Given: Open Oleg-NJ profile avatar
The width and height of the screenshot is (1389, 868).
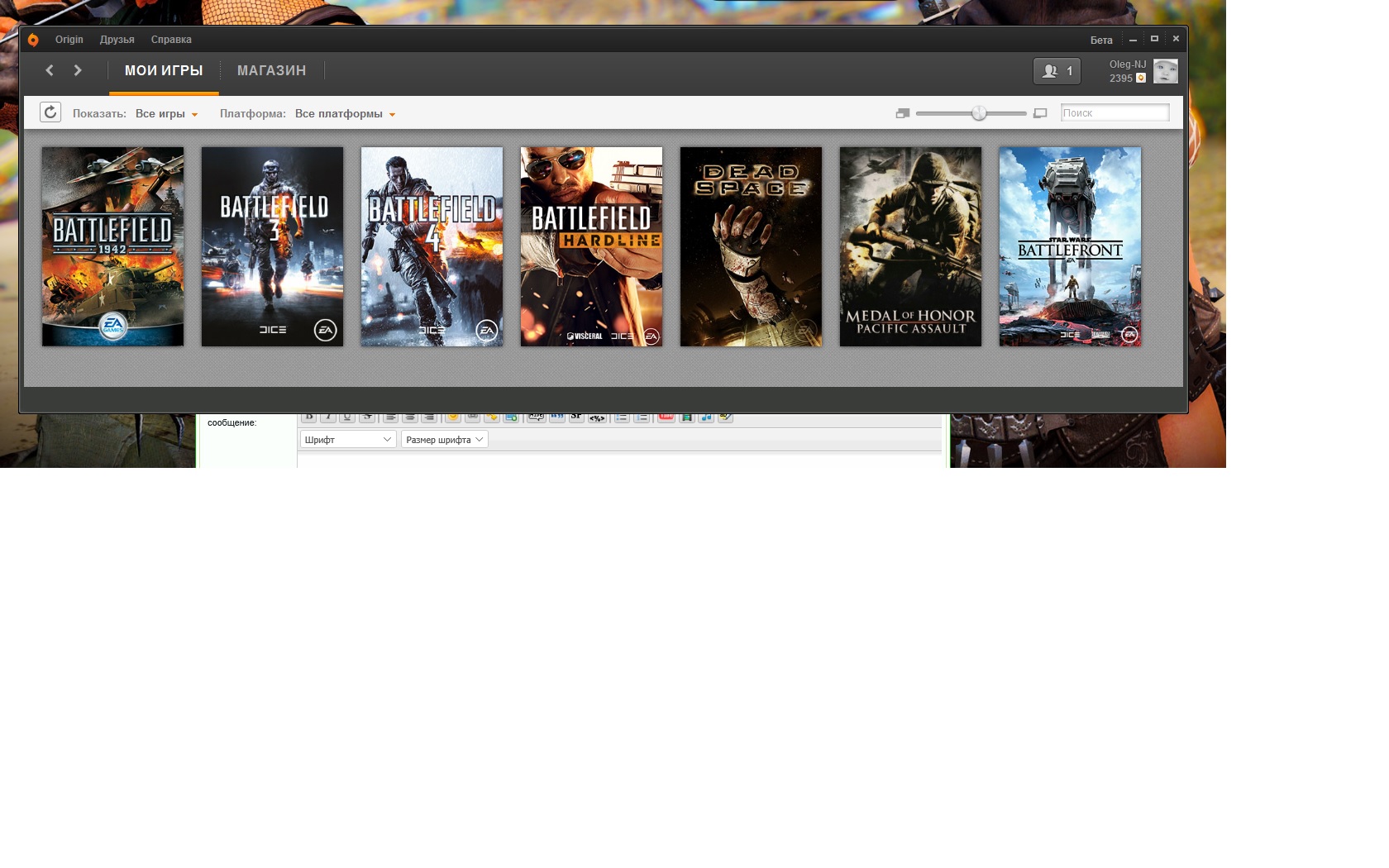Looking at the screenshot, I should 1166,71.
